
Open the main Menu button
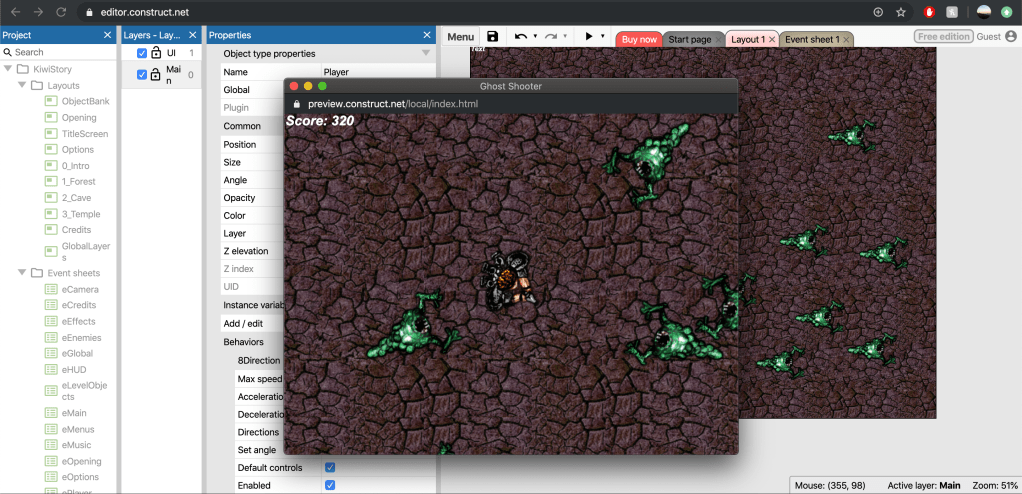click(460, 37)
